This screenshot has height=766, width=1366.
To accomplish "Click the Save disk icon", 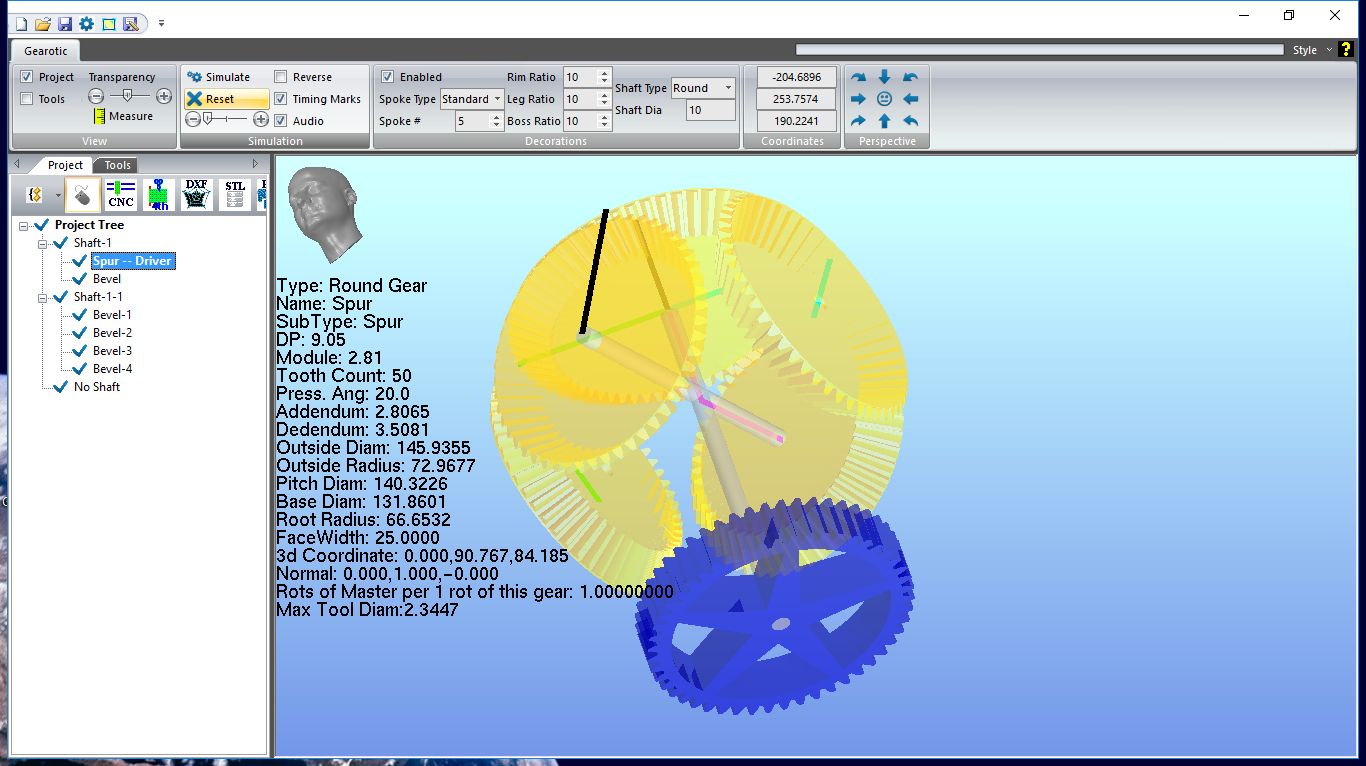I will pos(65,23).
